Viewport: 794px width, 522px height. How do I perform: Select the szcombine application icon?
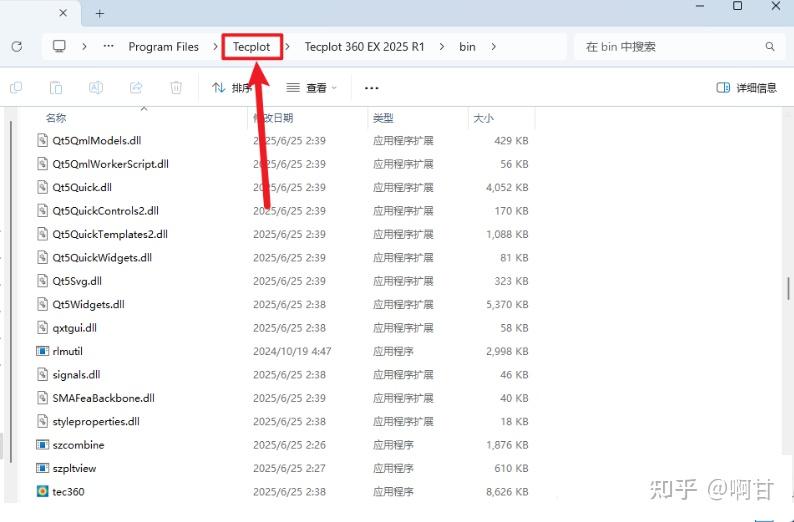coord(43,445)
